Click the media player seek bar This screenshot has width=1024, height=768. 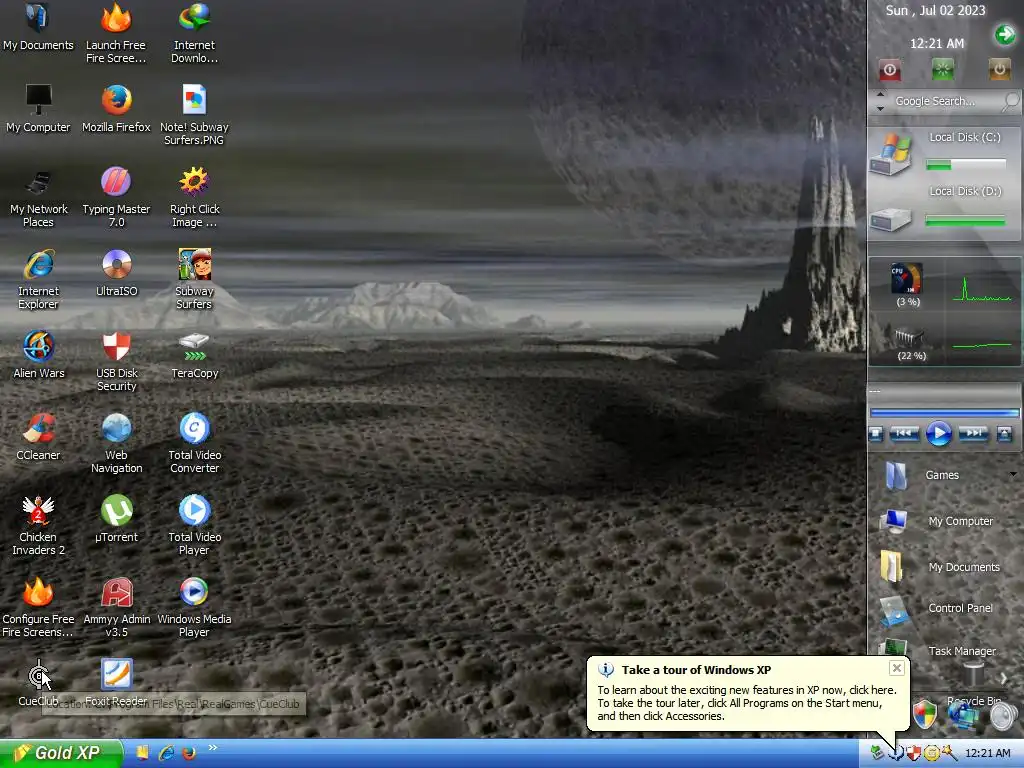click(x=944, y=413)
